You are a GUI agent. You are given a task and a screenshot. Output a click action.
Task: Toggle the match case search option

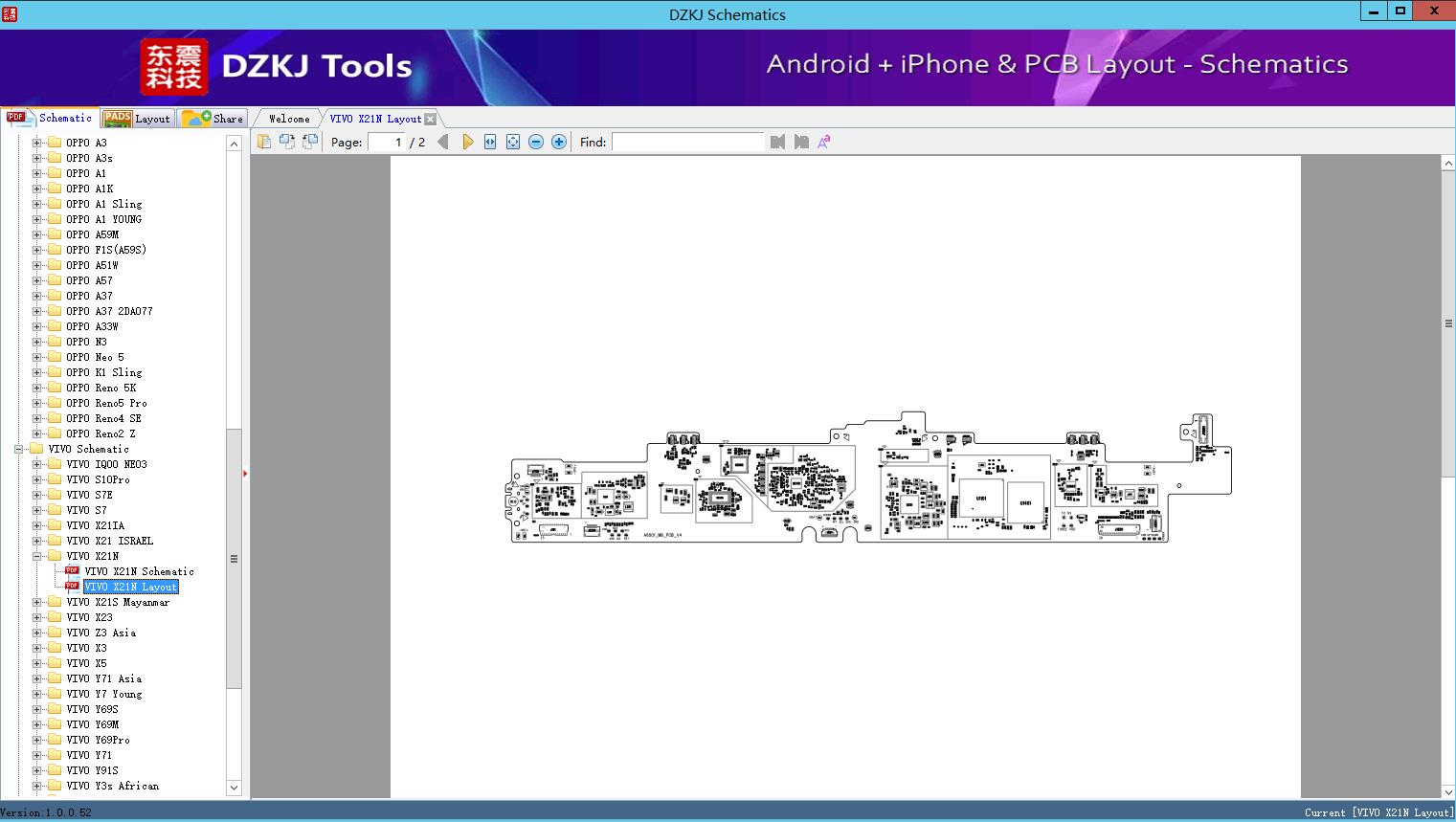pos(823,142)
